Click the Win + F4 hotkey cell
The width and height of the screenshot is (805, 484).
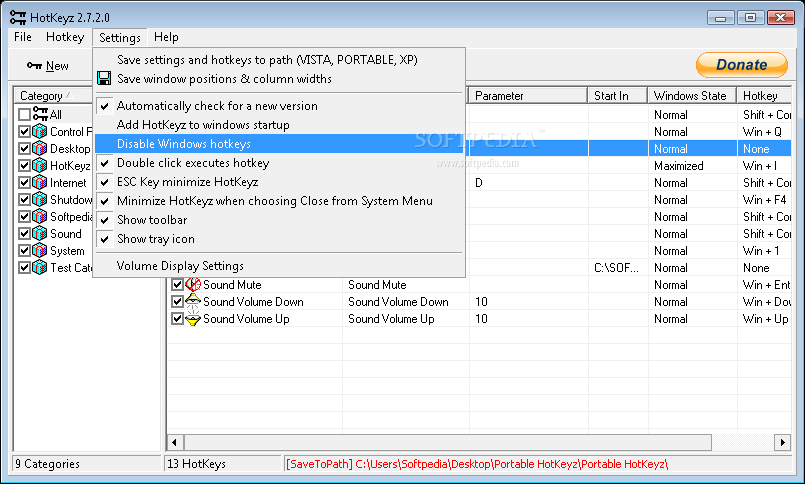[x=764, y=200]
